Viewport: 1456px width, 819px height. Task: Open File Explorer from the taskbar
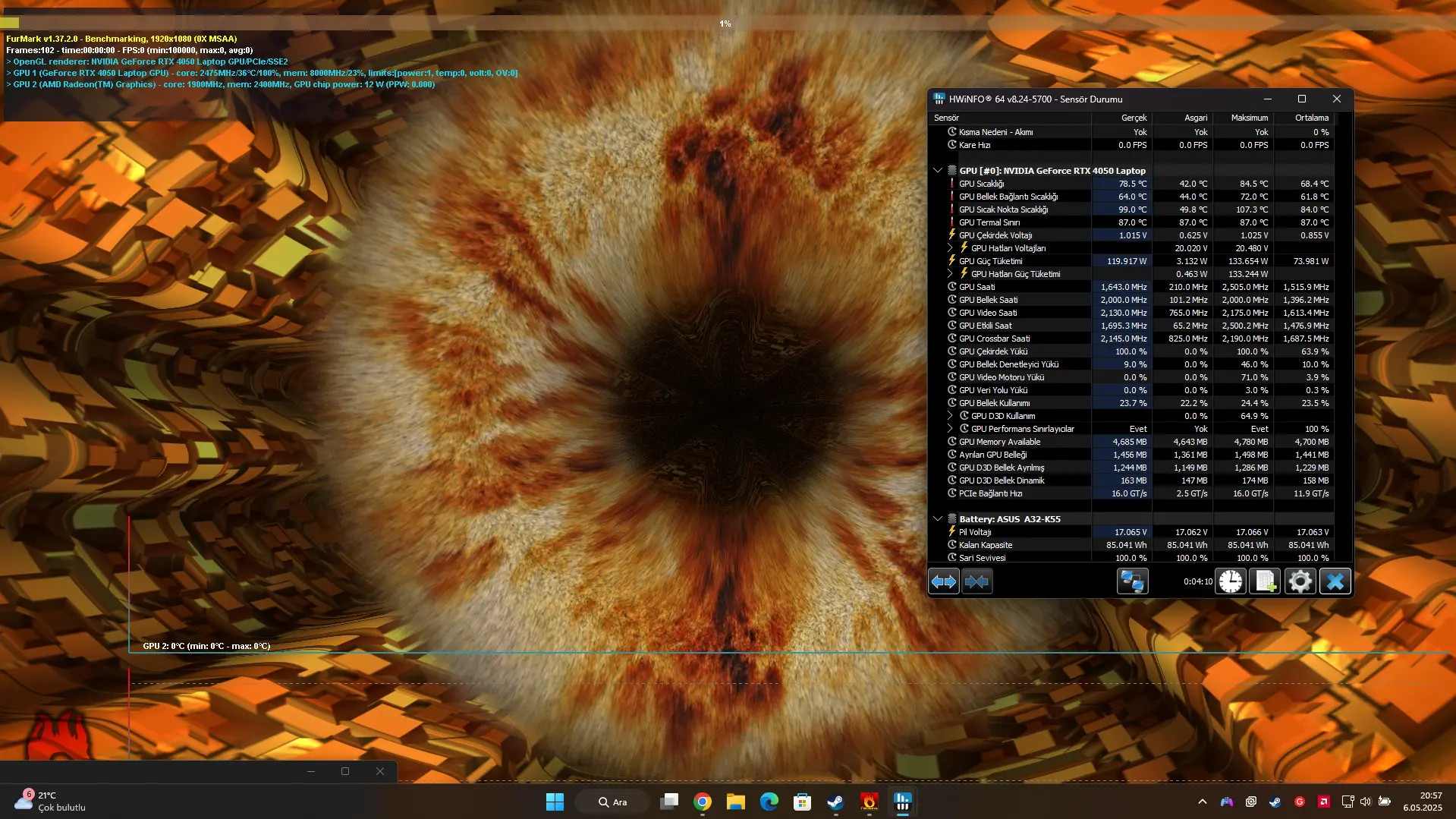[736, 802]
